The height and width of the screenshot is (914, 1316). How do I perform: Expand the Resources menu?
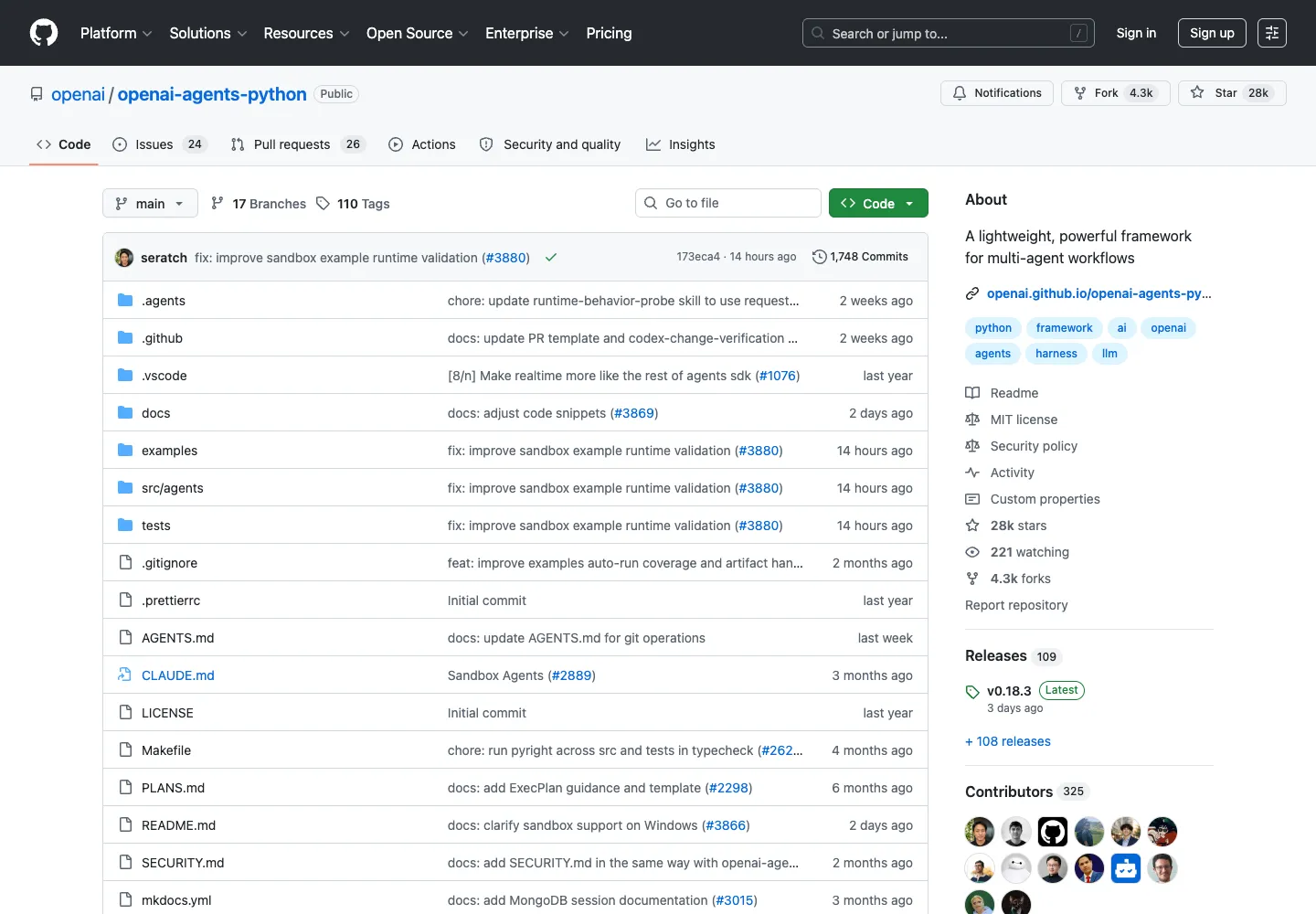point(306,33)
